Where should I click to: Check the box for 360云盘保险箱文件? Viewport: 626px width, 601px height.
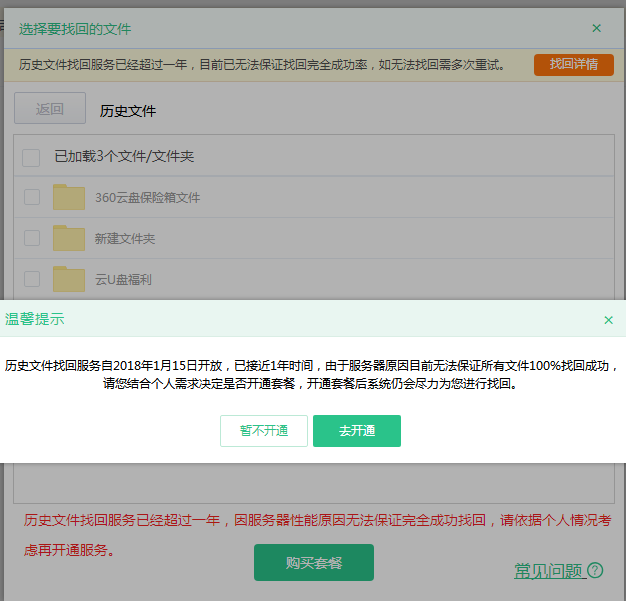coord(32,197)
